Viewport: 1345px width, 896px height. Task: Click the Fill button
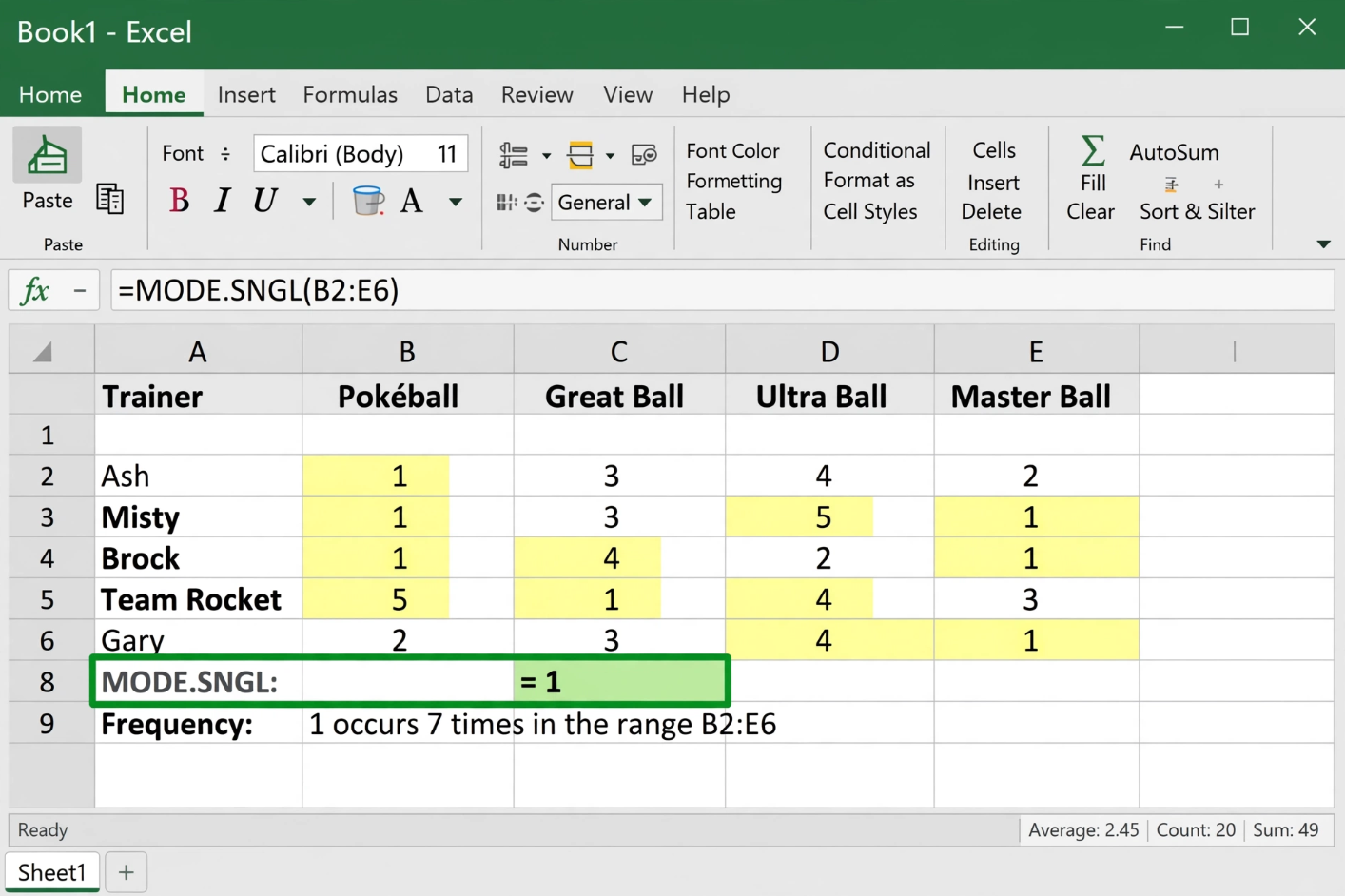[1093, 183]
